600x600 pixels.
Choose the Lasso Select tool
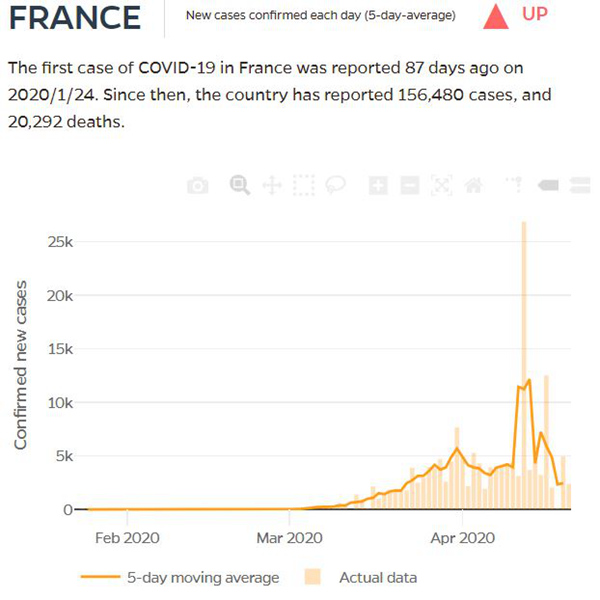coord(335,185)
